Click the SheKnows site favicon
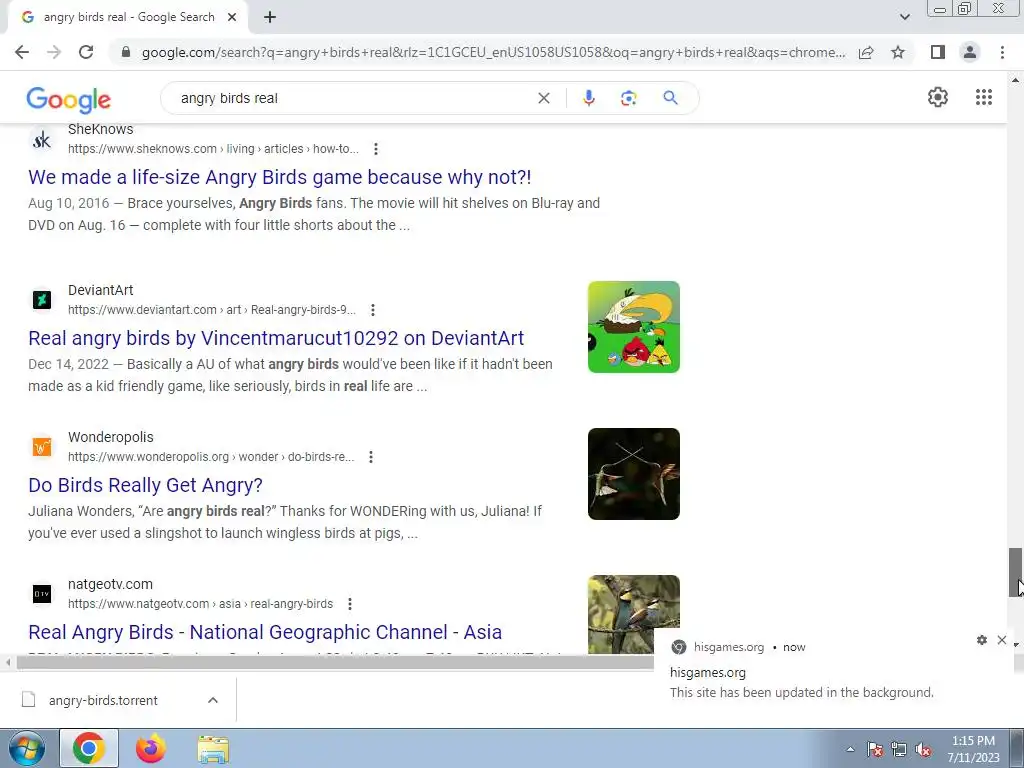Viewport: 1024px width, 768px height. point(42,140)
